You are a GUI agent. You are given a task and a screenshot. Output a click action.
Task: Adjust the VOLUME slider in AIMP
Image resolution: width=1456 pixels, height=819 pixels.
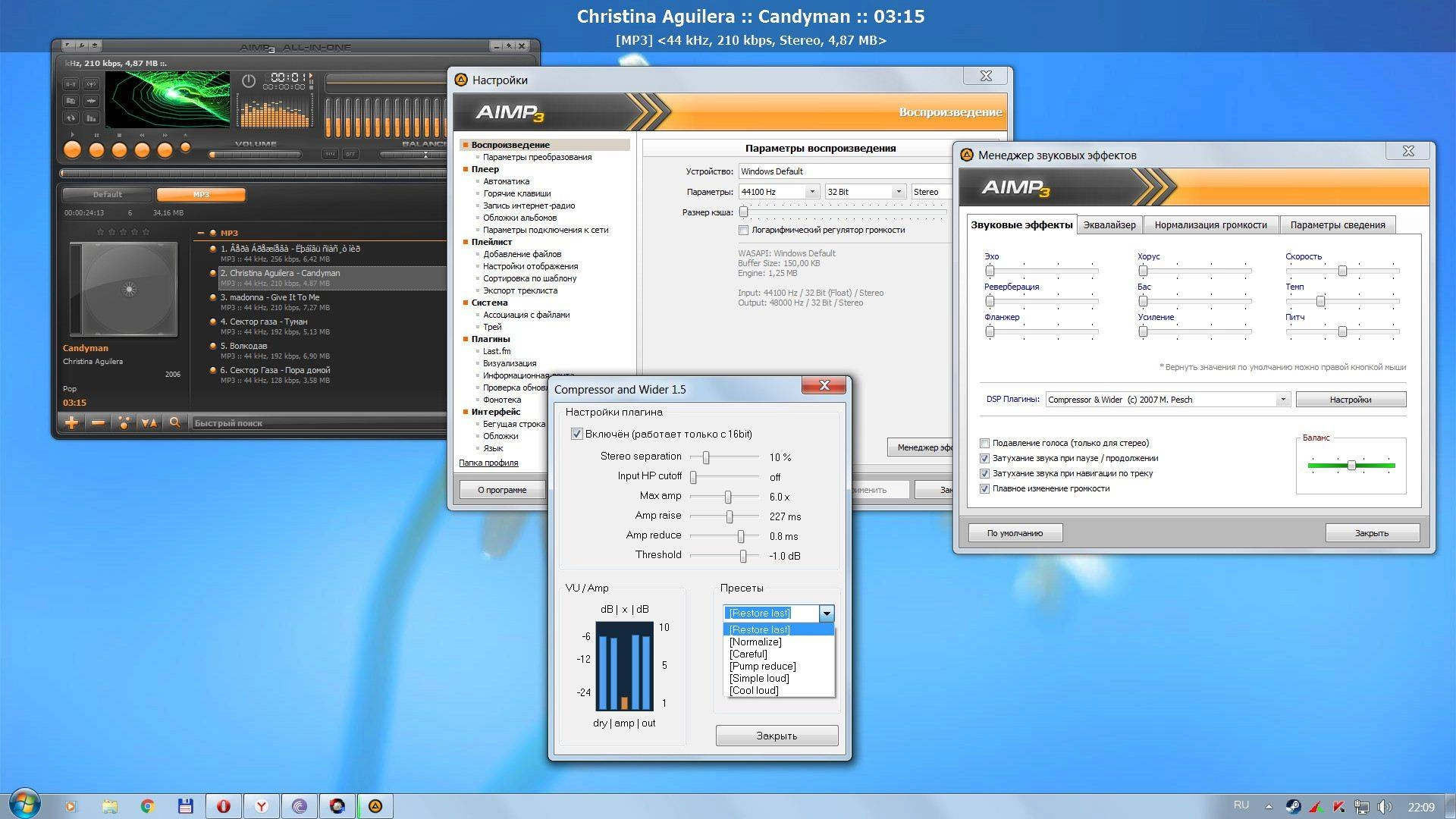tap(256, 155)
